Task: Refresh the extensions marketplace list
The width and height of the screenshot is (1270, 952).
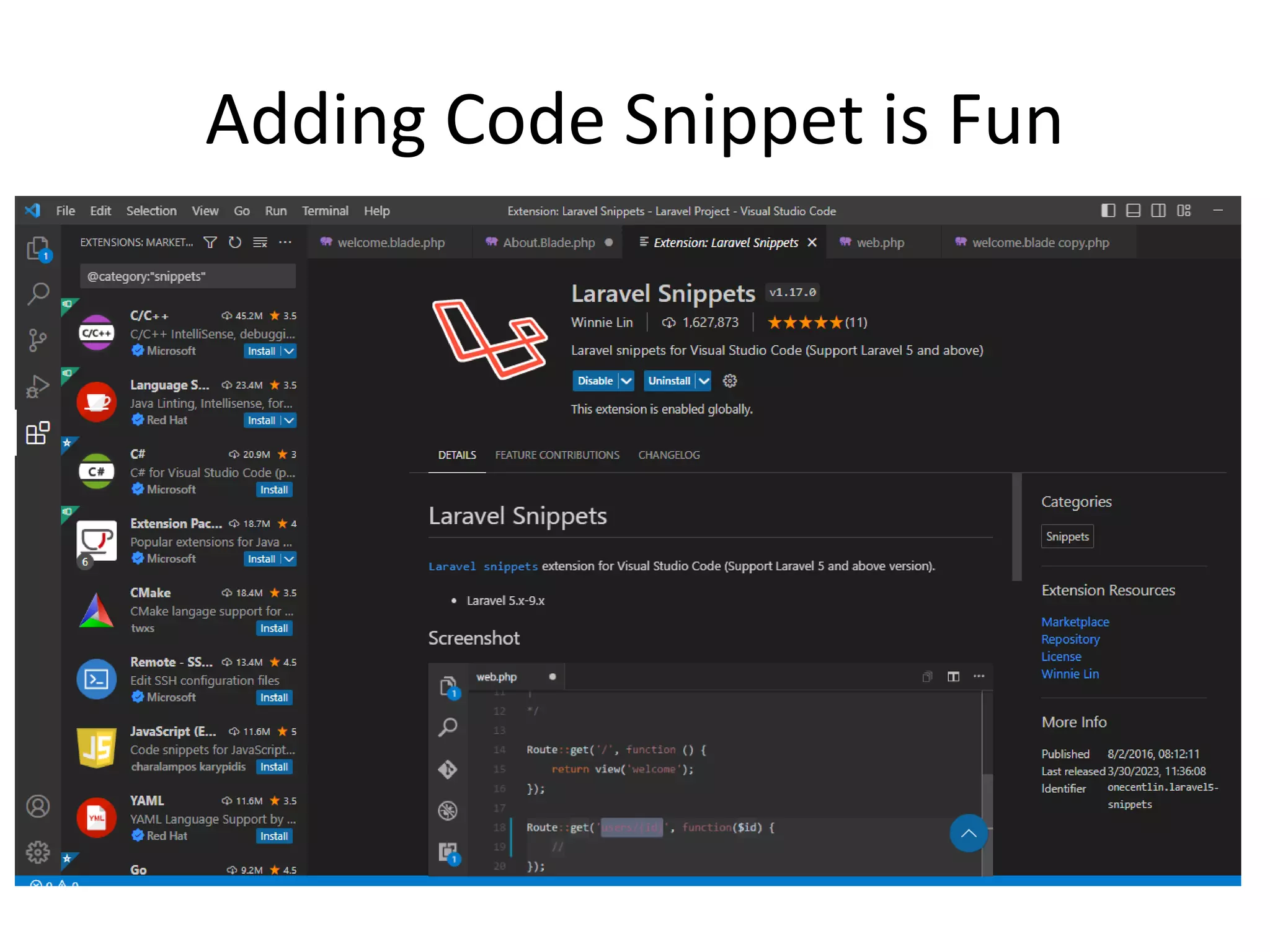Action: click(x=235, y=242)
